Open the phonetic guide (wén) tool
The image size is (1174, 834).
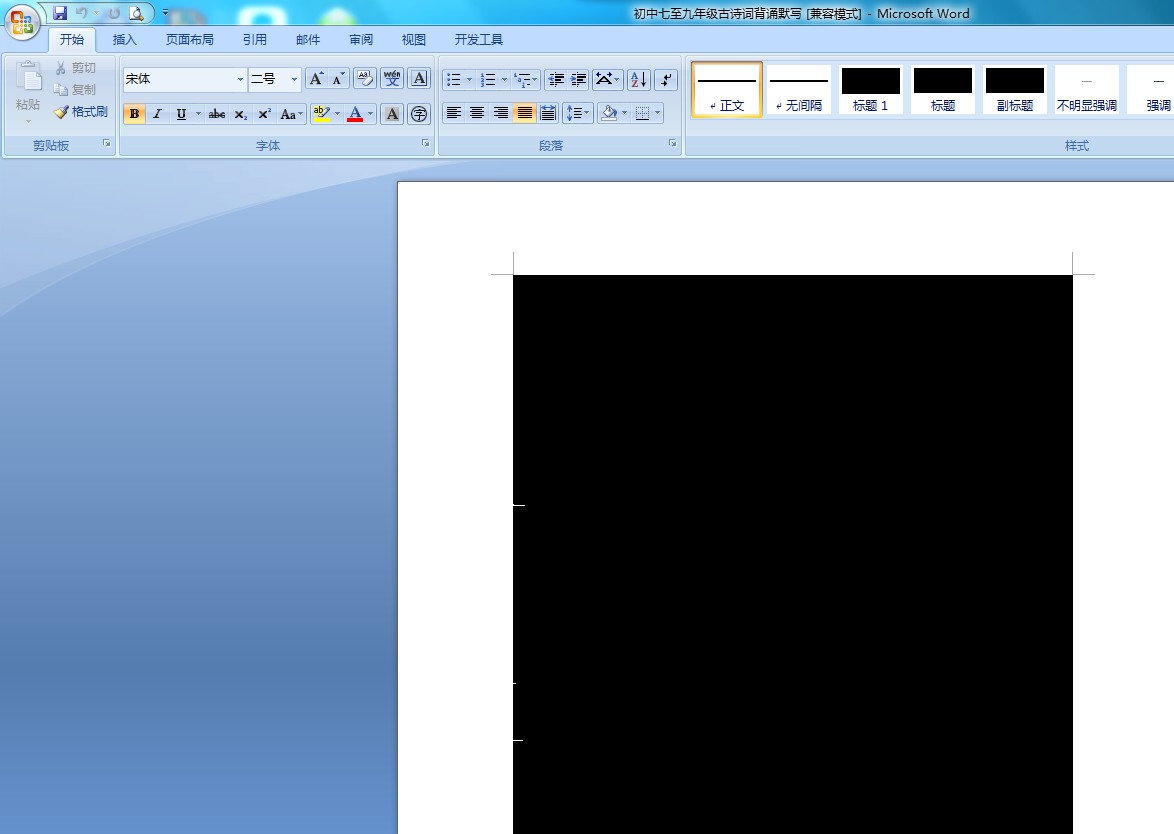(x=392, y=79)
